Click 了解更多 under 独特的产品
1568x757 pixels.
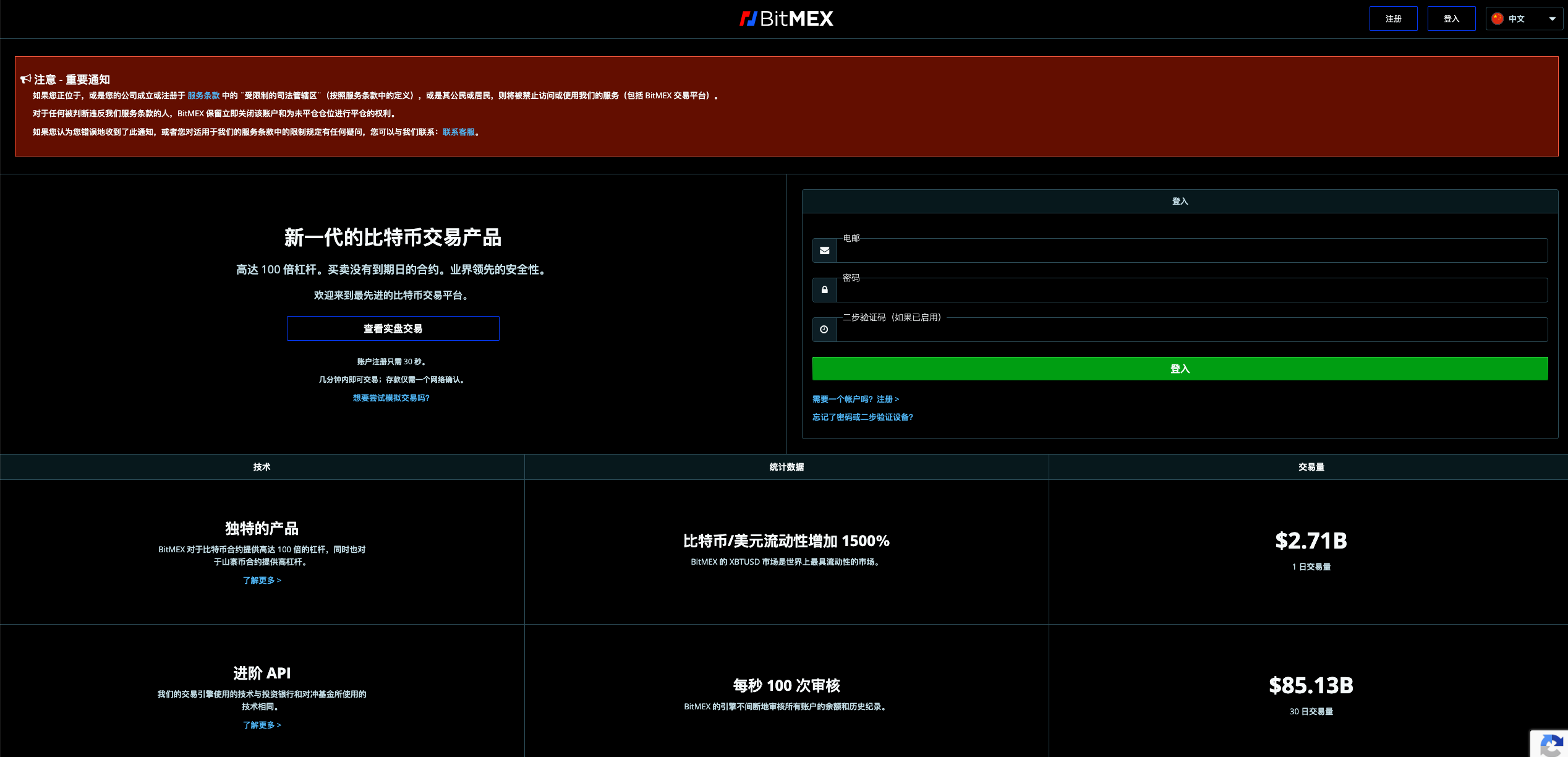click(x=262, y=580)
